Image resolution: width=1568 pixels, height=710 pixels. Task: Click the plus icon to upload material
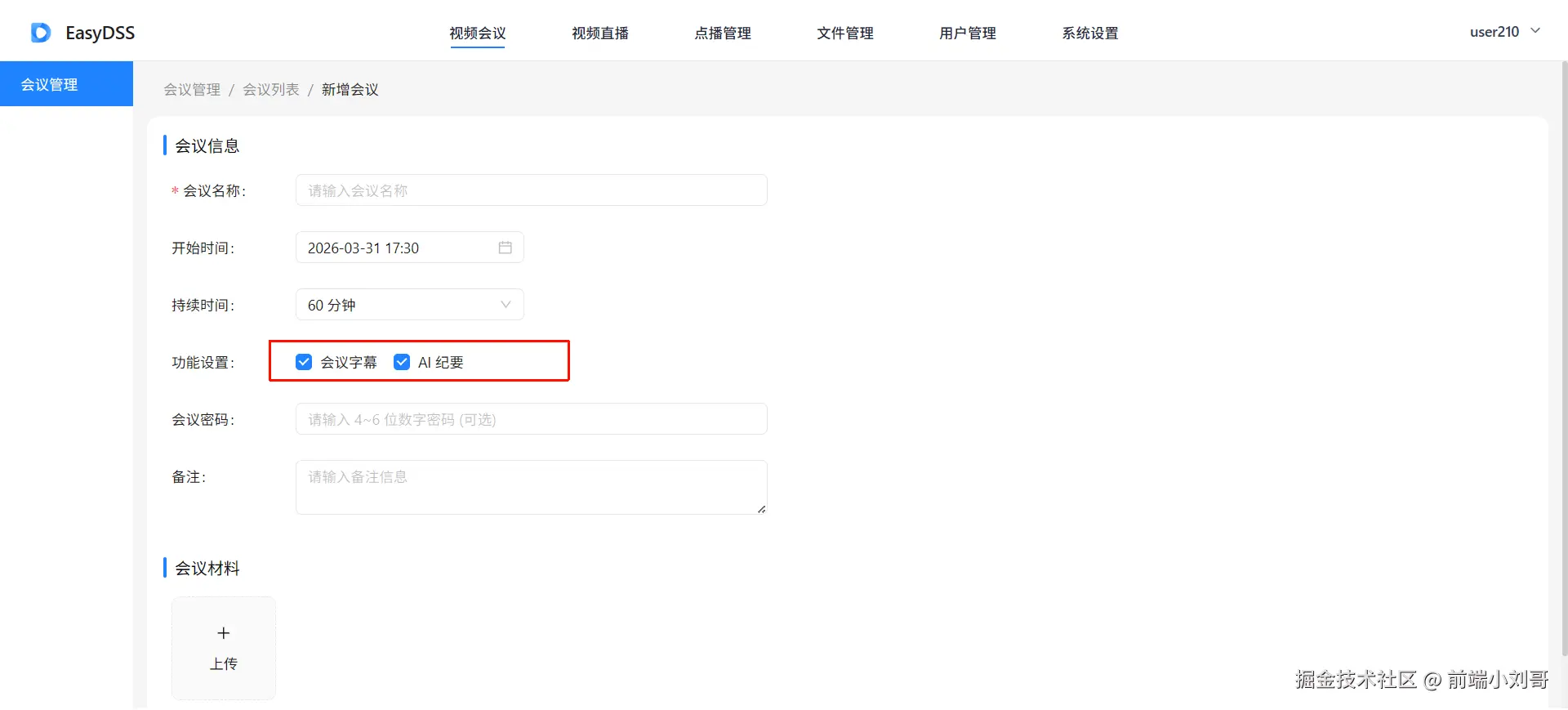224,633
